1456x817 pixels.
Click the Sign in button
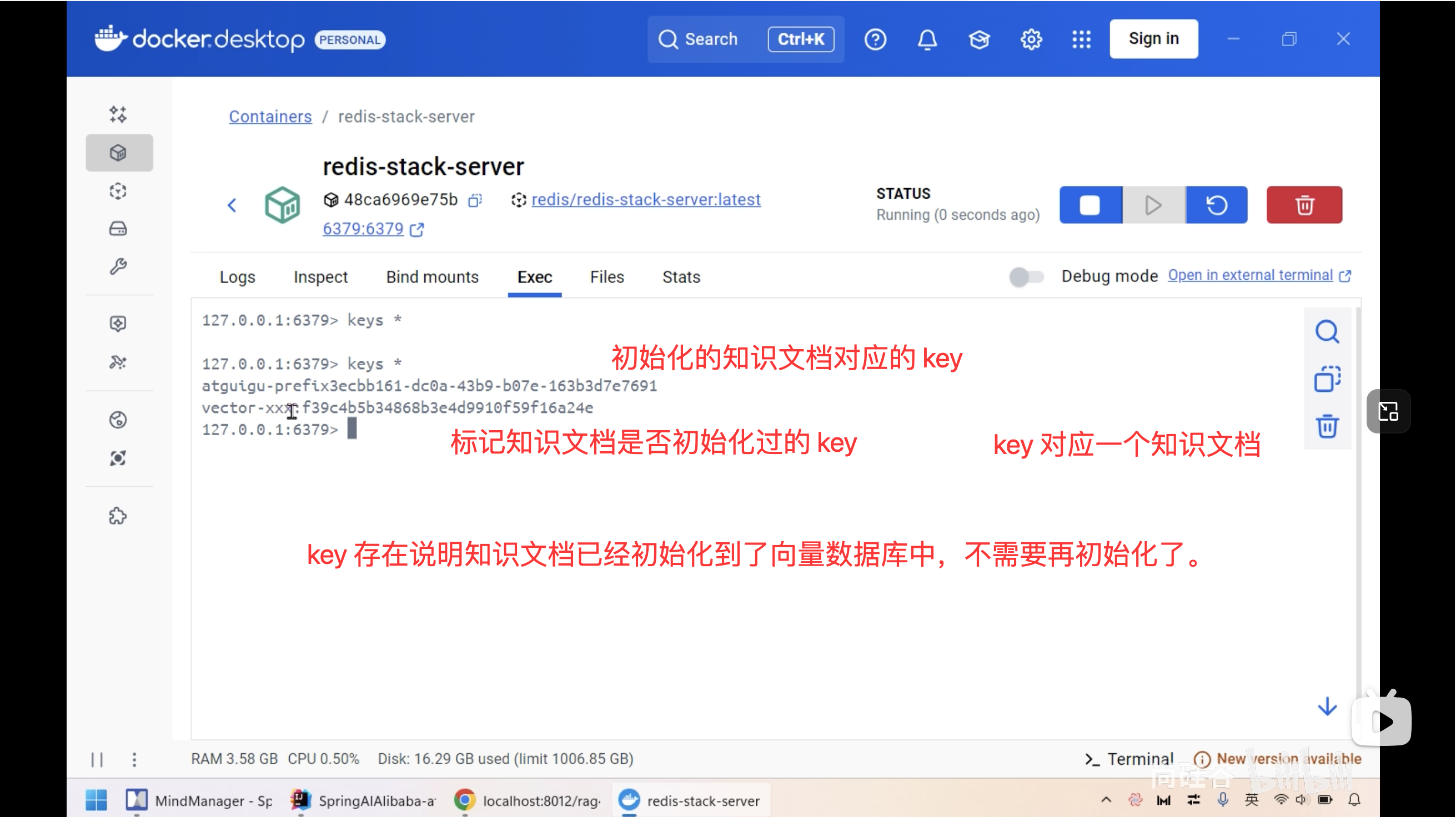[1153, 38]
